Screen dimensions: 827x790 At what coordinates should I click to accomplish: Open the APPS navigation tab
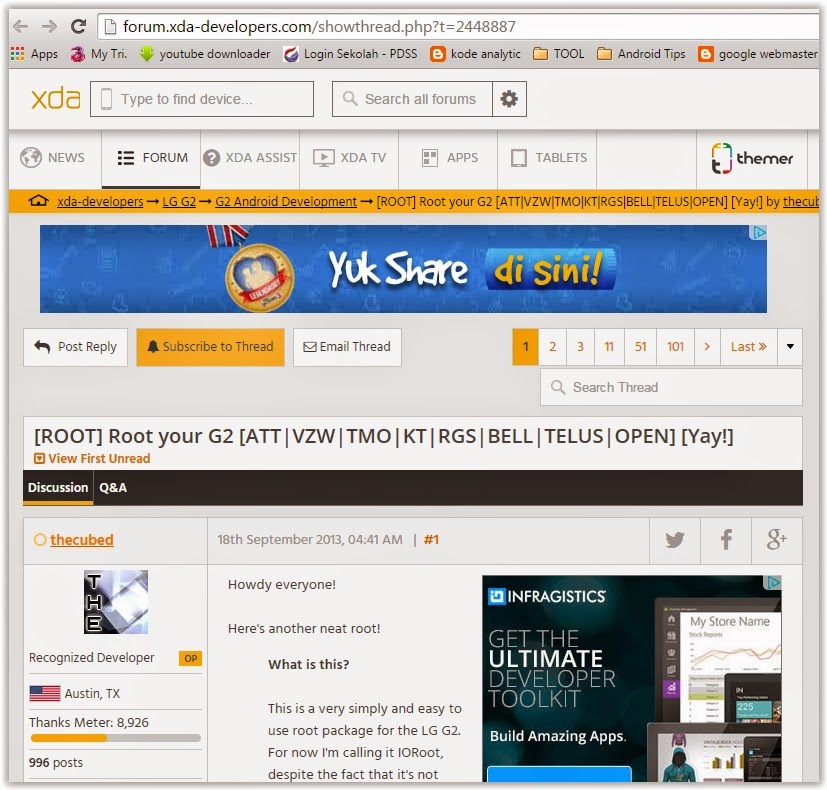[x=450, y=158]
